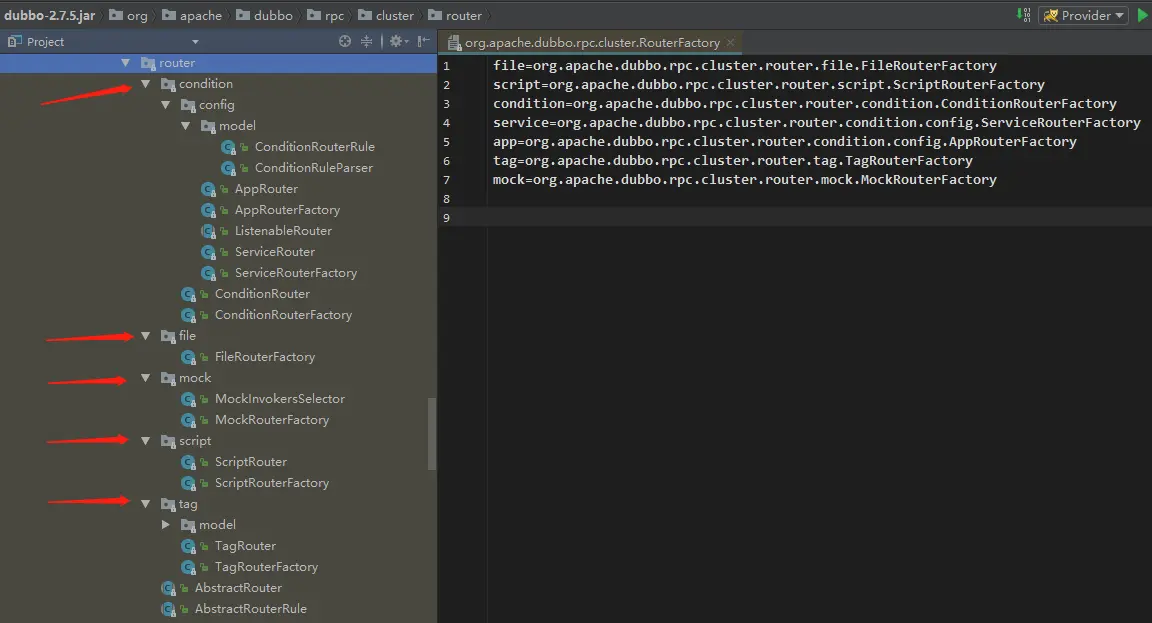This screenshot has height=623, width=1152.
Task: Select the org.apache.dubbo.rpc.cluster.RouterFactory tab
Action: pyautogui.click(x=591, y=43)
